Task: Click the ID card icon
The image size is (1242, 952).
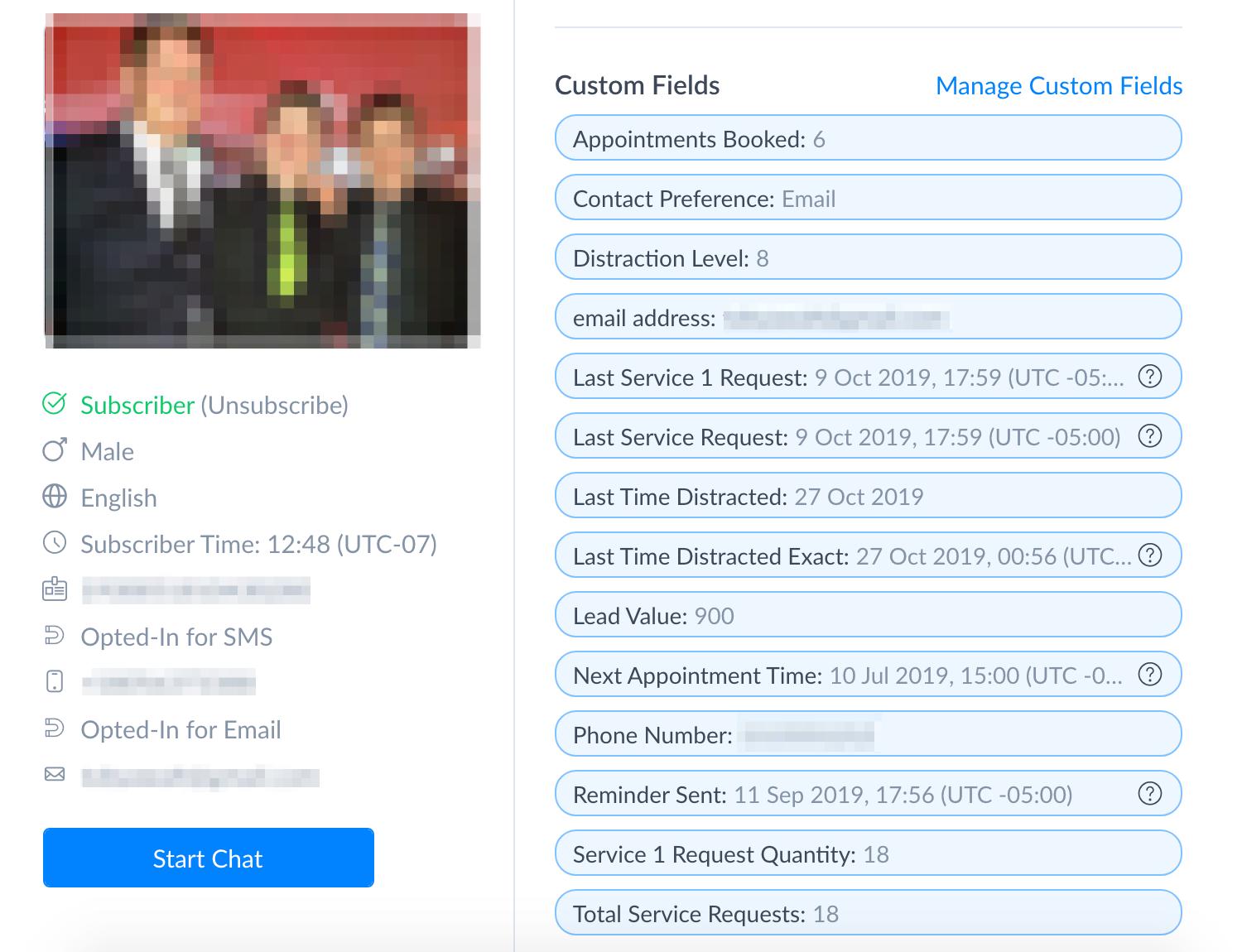Action: click(54, 589)
